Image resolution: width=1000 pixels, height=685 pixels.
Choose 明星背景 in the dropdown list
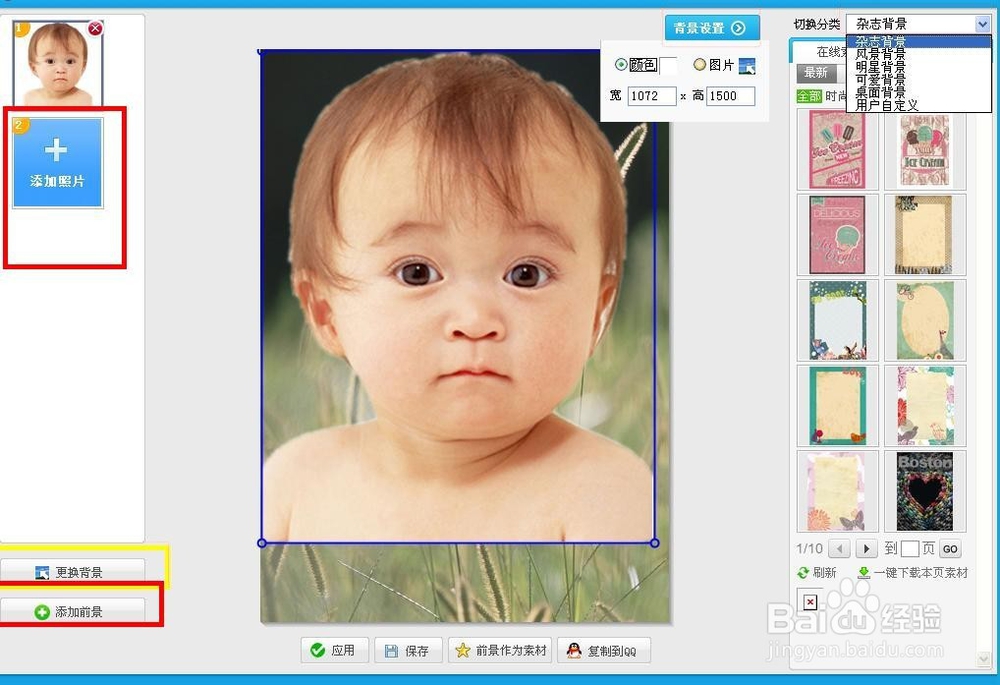(918, 67)
